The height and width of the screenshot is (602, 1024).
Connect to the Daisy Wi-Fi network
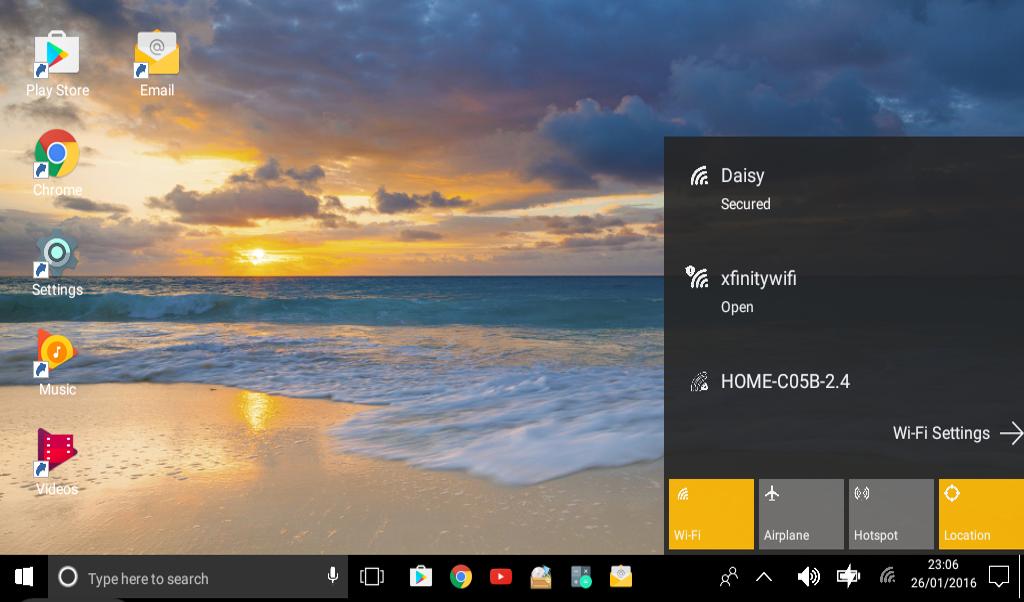click(x=844, y=189)
